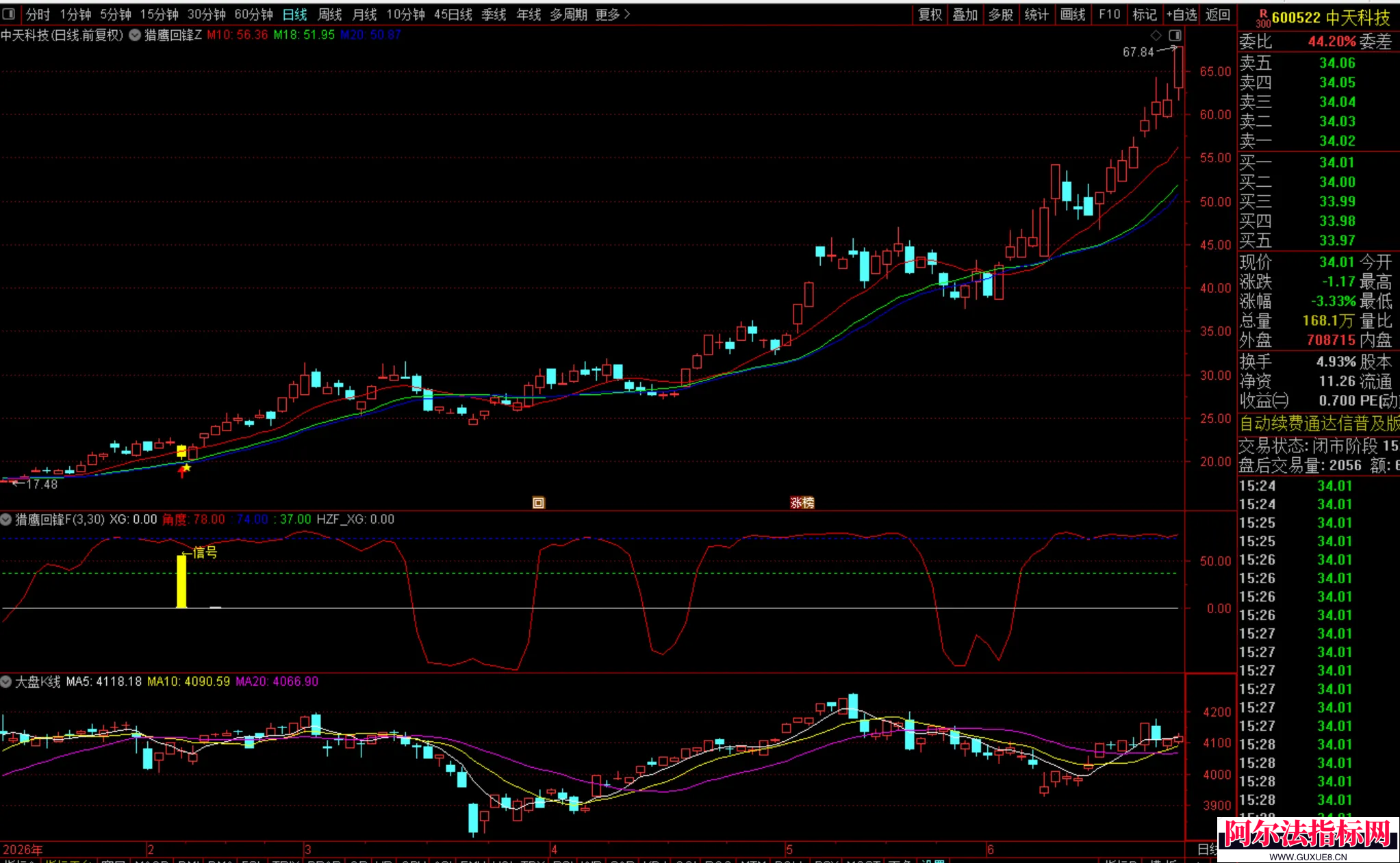The width and height of the screenshot is (1400, 863).
Task: Click the 买一 34.01 order row
Action: [x=1319, y=163]
